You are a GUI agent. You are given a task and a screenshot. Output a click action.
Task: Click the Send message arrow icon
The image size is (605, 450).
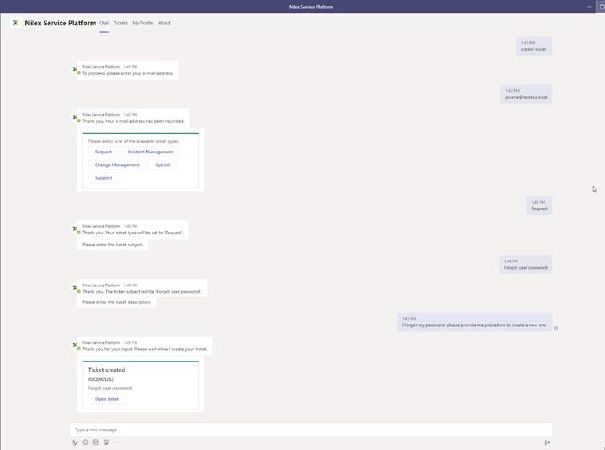[547, 441]
